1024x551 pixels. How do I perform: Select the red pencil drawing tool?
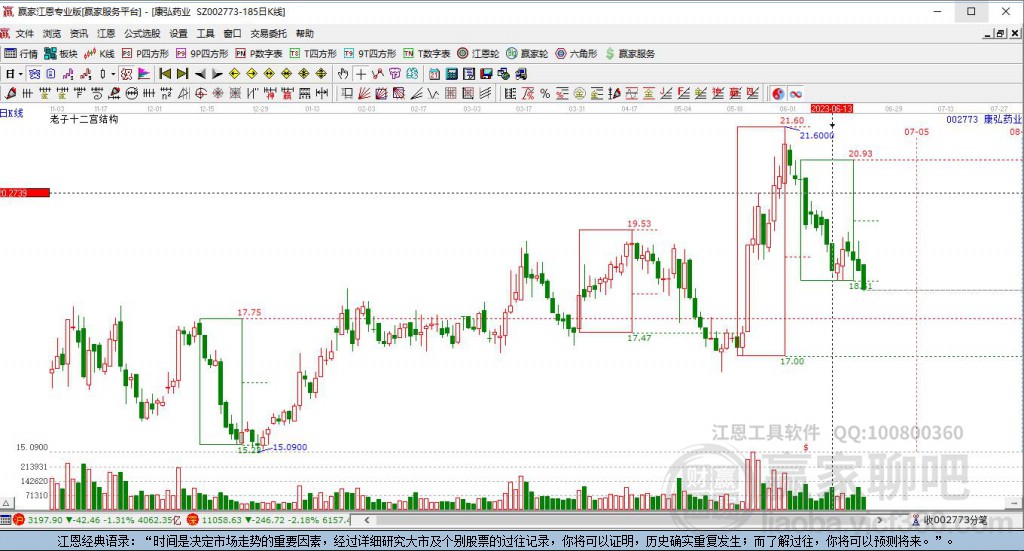pos(10,94)
